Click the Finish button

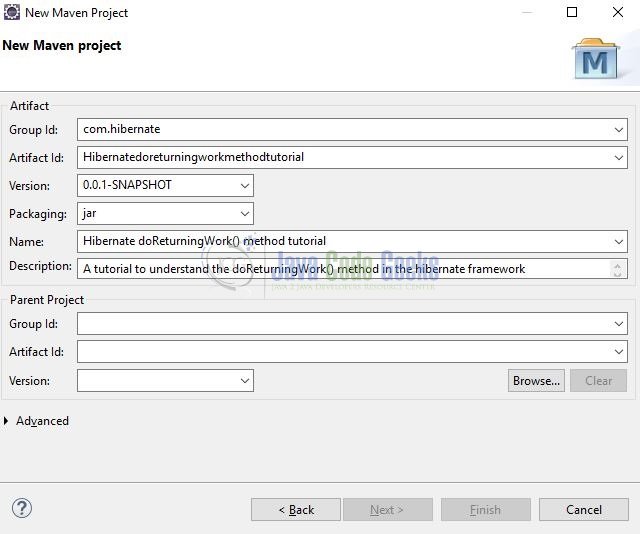click(x=486, y=510)
